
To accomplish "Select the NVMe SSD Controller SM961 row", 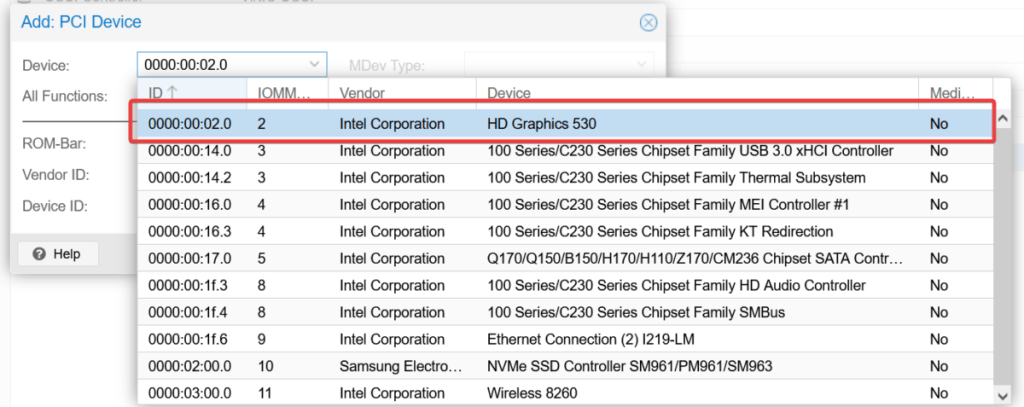I will point(566,366).
